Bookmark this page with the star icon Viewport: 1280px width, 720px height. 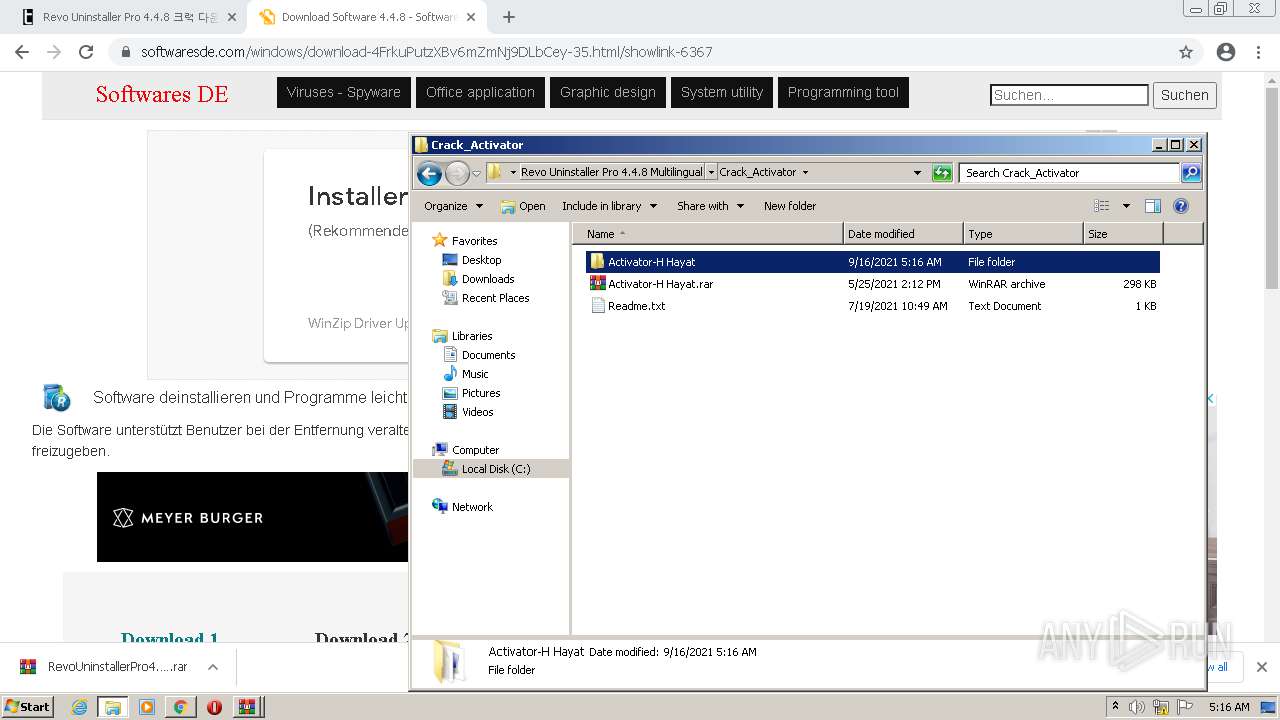point(1186,52)
